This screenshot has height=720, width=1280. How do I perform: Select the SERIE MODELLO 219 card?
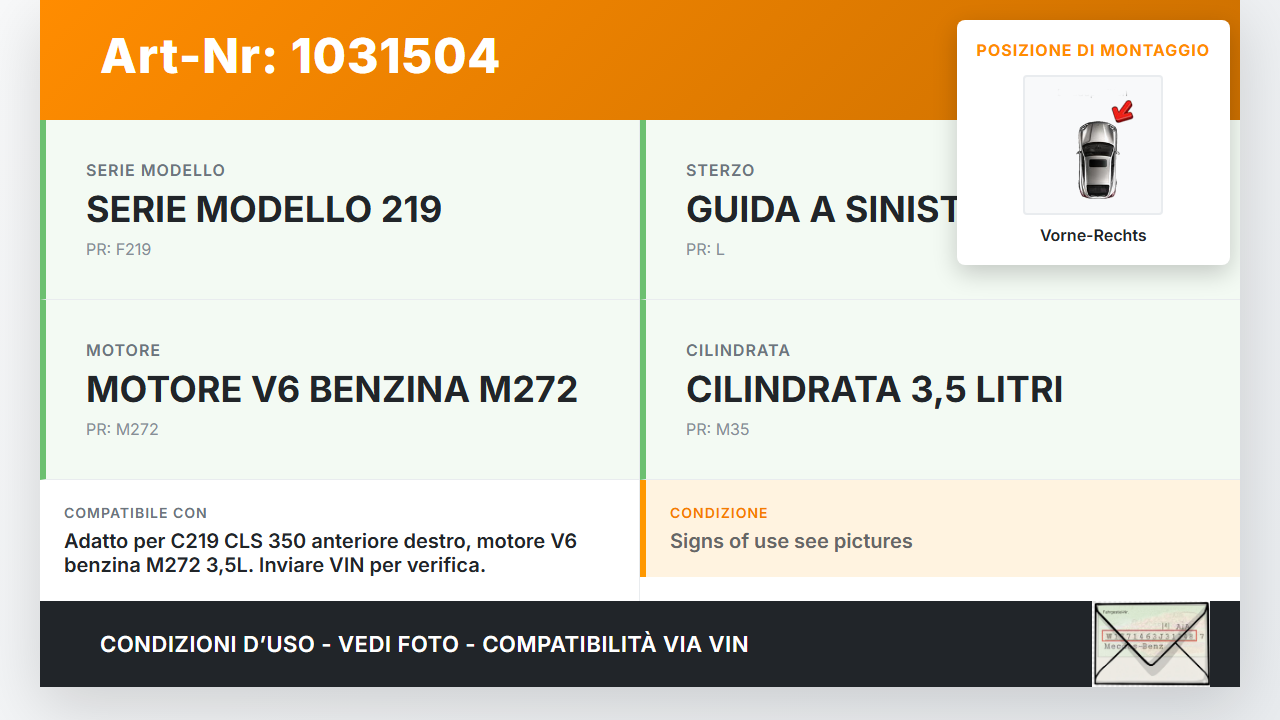[340, 209]
